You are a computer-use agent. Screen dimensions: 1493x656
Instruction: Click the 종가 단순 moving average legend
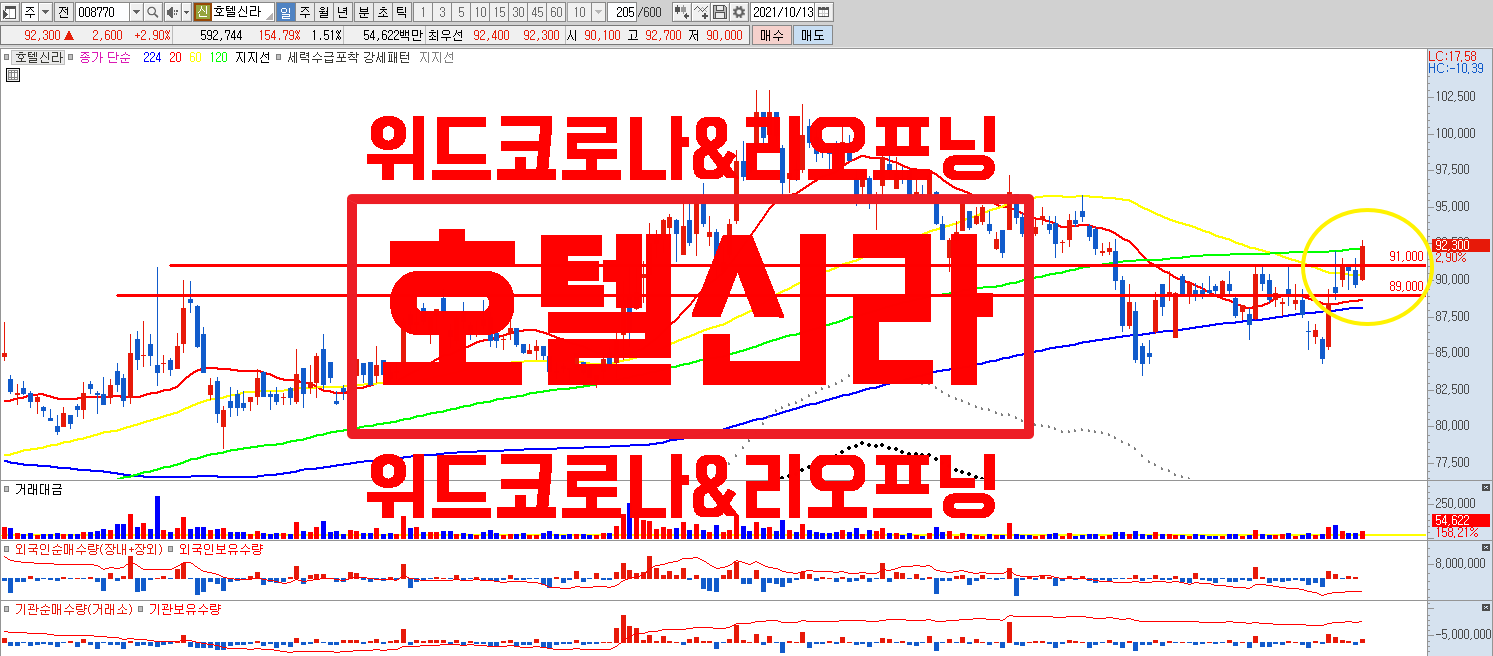click(106, 57)
